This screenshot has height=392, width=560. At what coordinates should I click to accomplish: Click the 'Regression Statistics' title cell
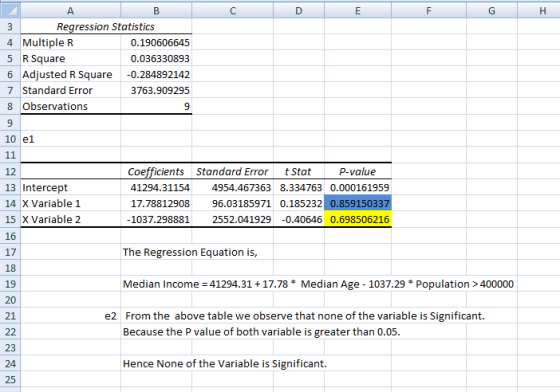106,26
